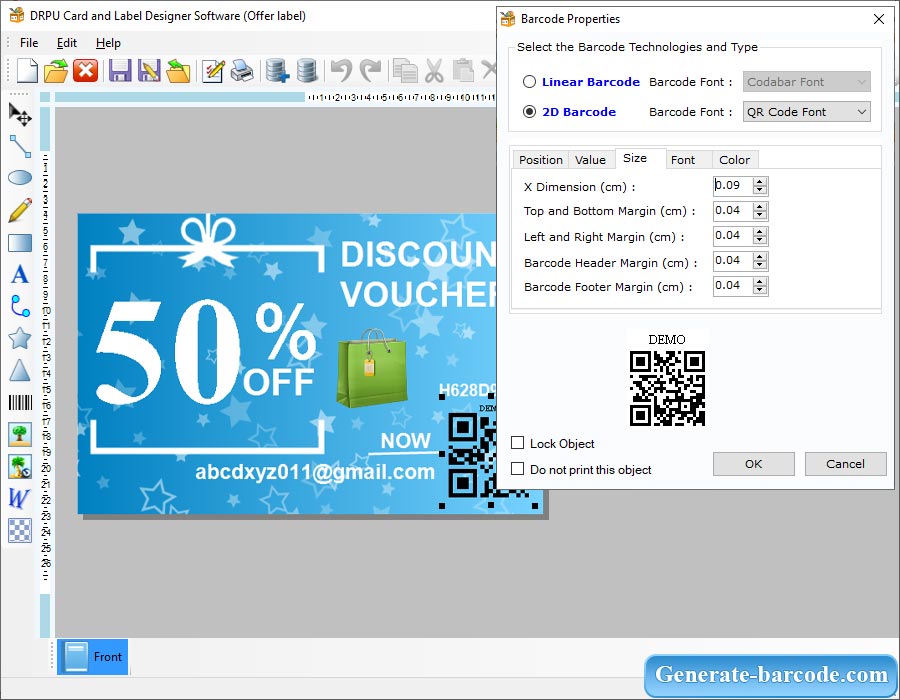Image resolution: width=900 pixels, height=700 pixels.
Task: Increase Barcode Footer Margin up arrow
Action: click(x=760, y=282)
